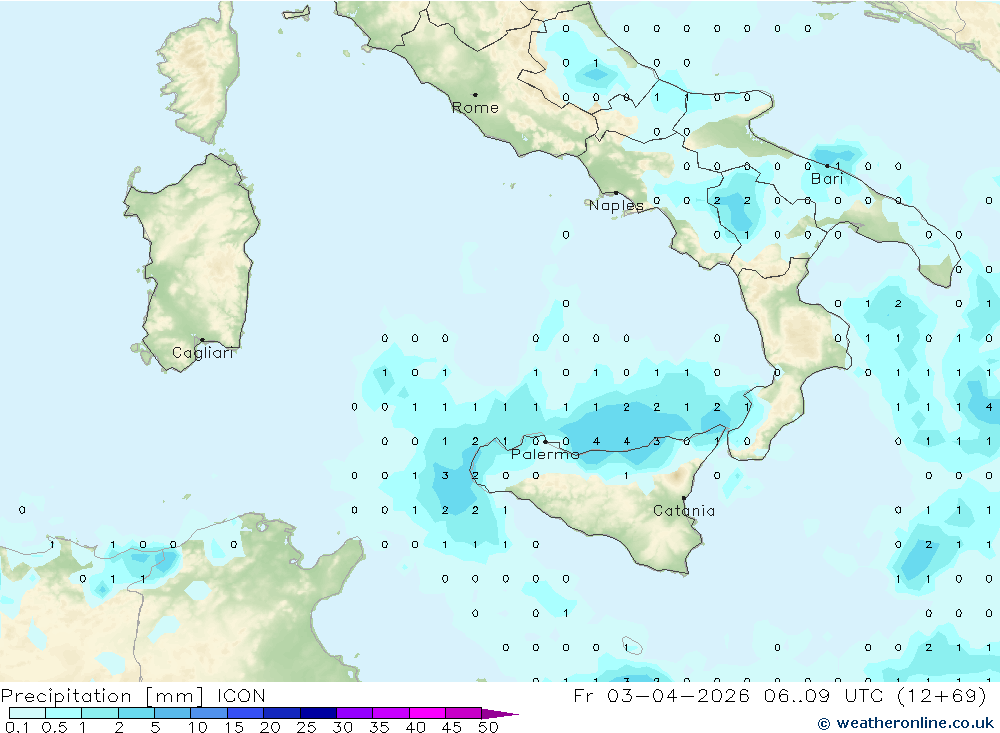This screenshot has height=733, width=1000.
Task: Pick the navy swatch between 25 and 30
Action: point(318,713)
